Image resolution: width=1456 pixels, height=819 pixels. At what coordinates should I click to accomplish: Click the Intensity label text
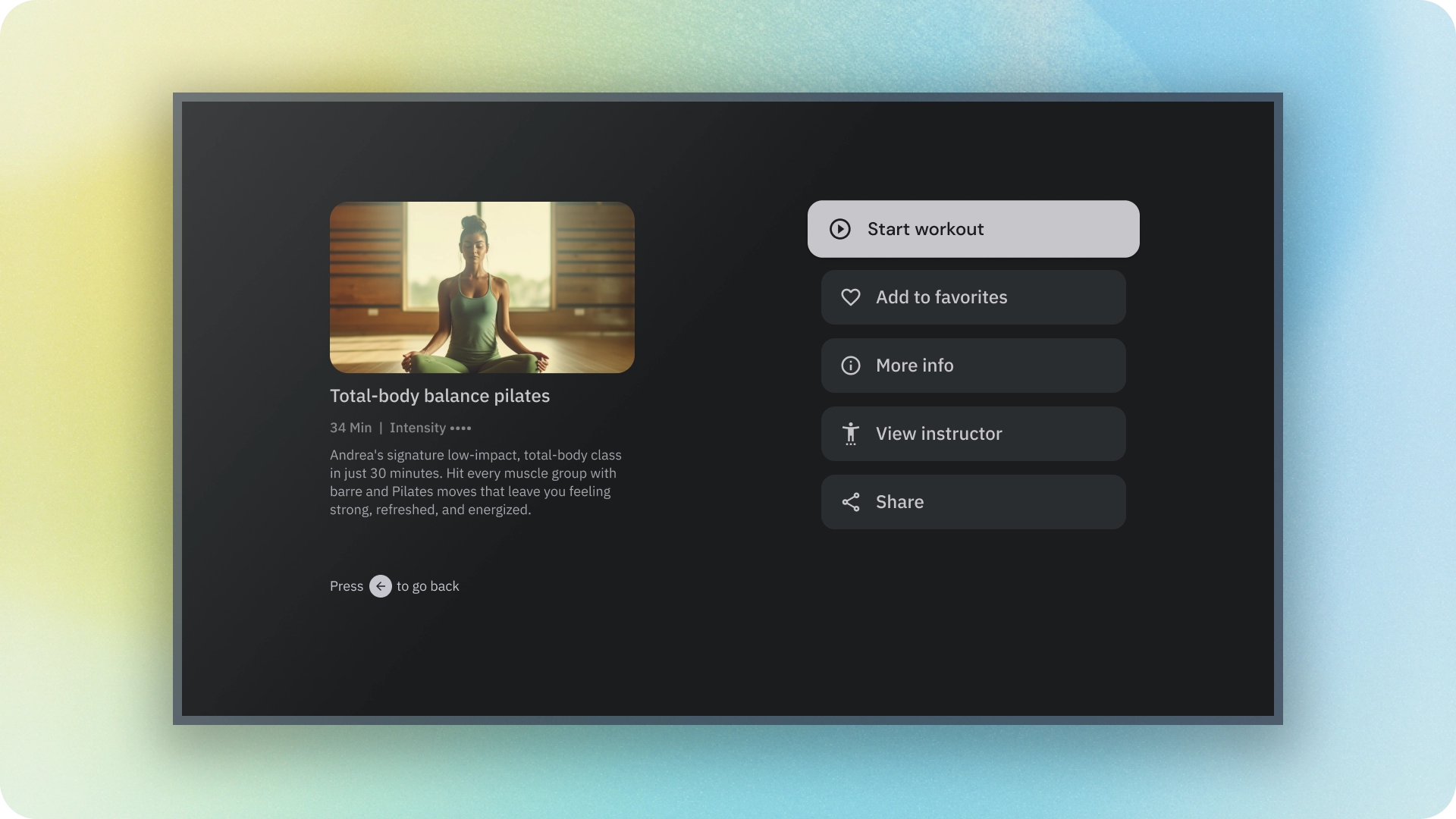pyautogui.click(x=417, y=428)
